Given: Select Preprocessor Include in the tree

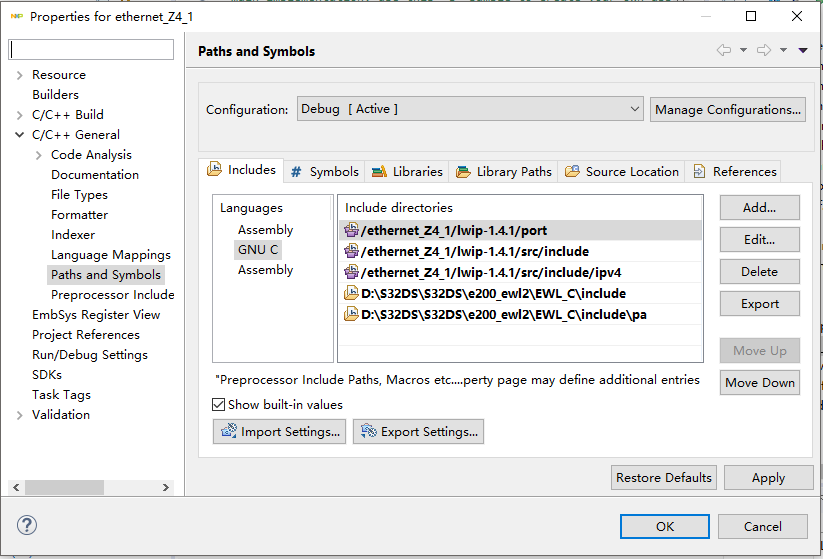Looking at the screenshot, I should tap(112, 295).
